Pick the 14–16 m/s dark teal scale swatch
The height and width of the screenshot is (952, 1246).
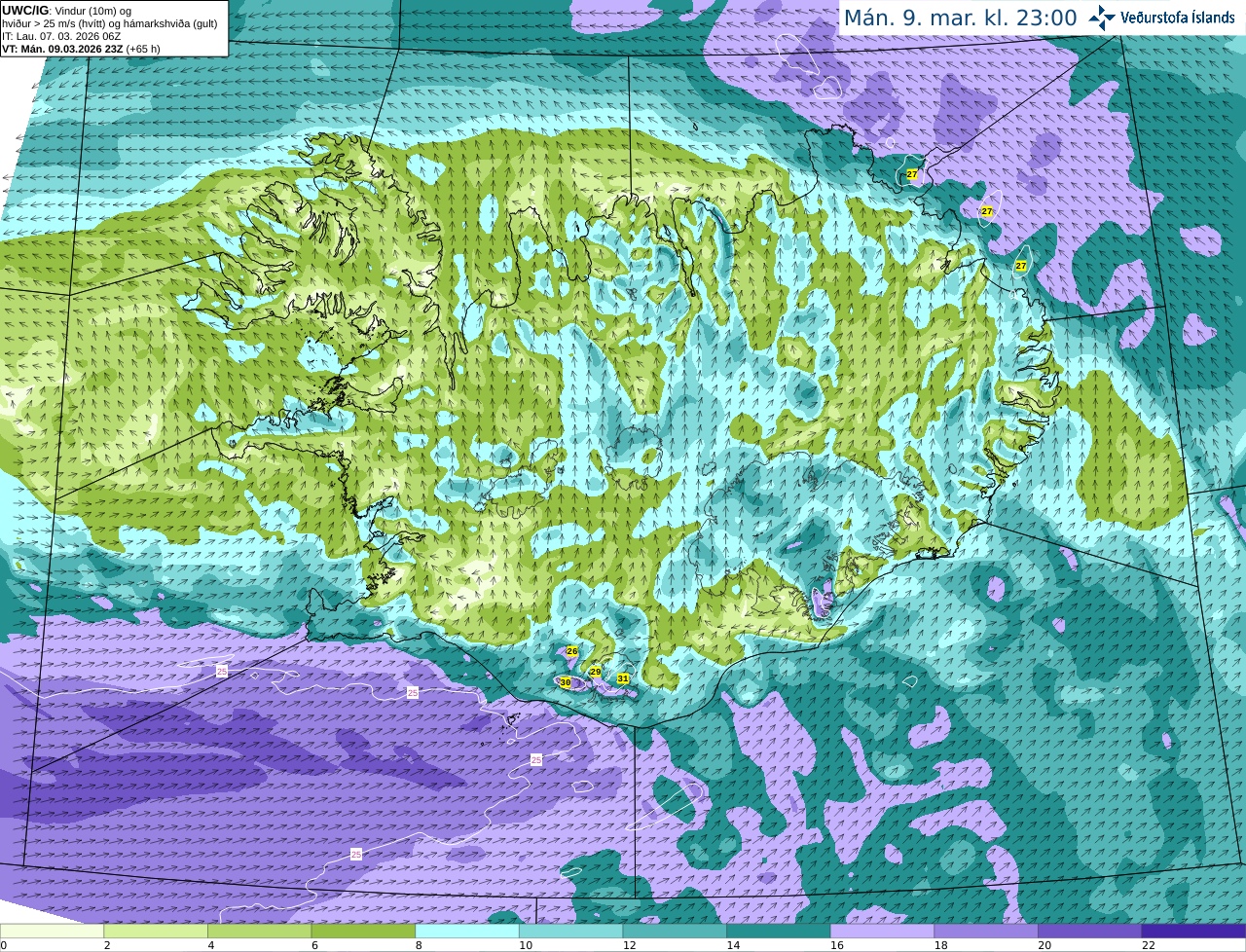778,931
